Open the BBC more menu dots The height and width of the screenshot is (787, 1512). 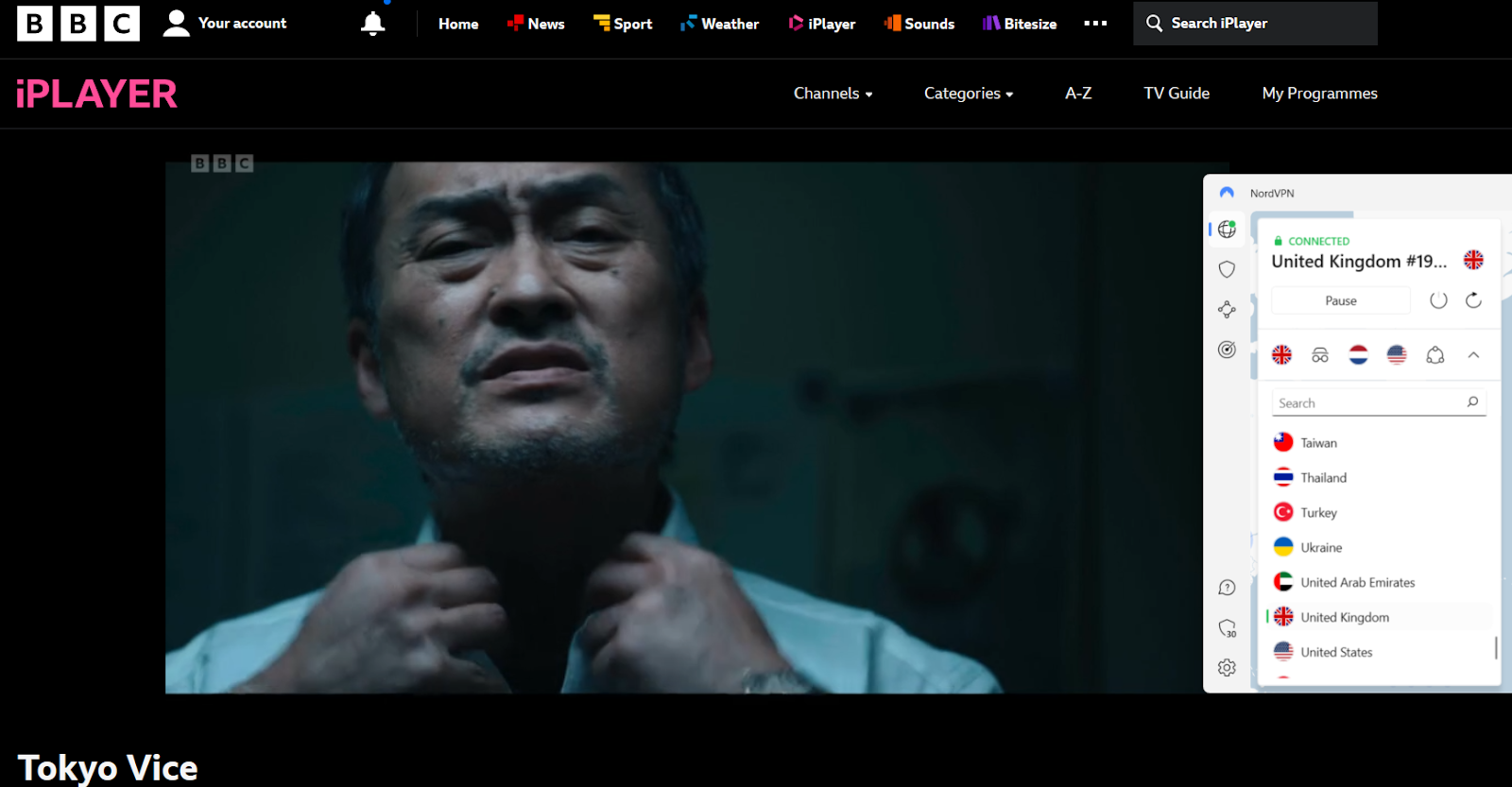pos(1095,24)
